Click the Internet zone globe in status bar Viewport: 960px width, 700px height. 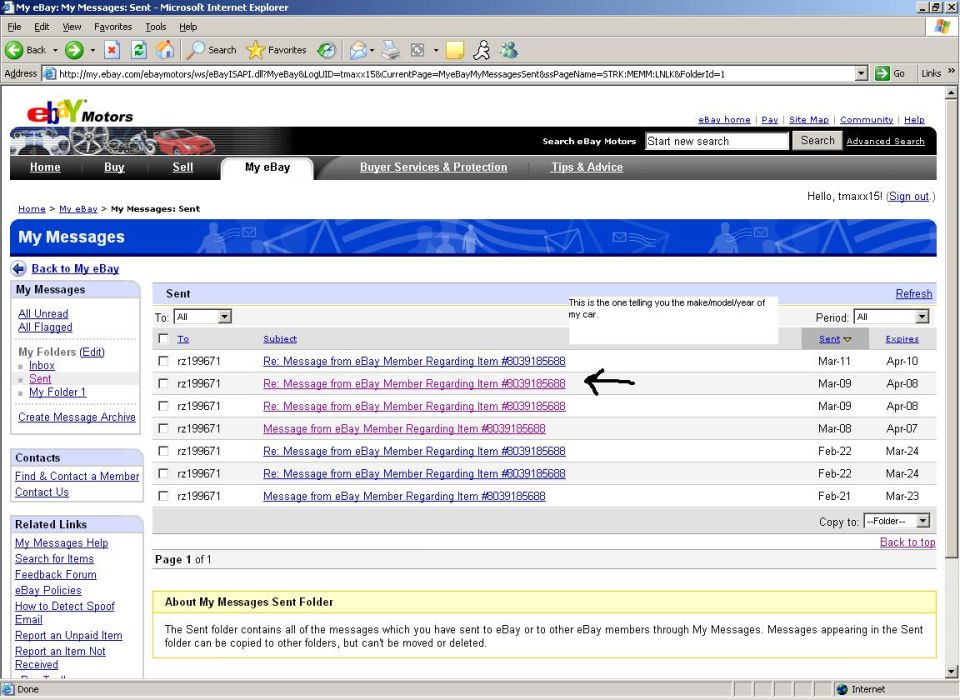pyautogui.click(x=842, y=689)
